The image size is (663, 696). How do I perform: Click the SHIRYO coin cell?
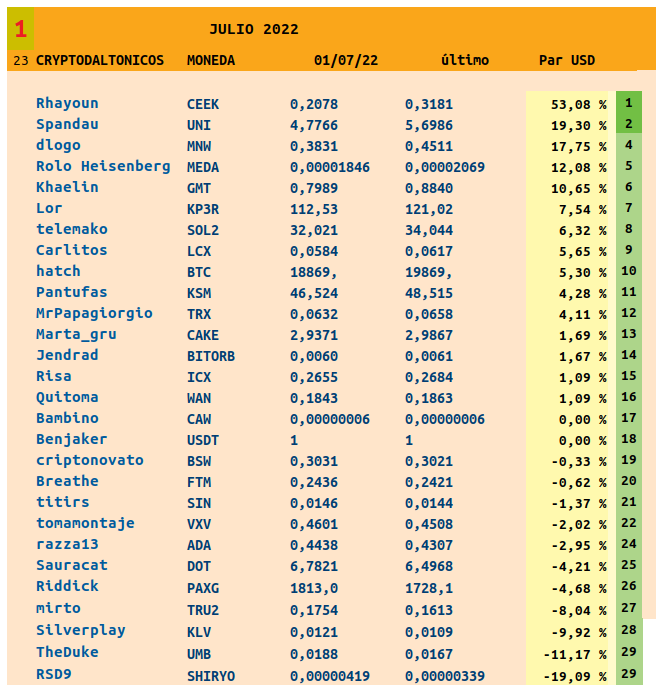coord(211,676)
